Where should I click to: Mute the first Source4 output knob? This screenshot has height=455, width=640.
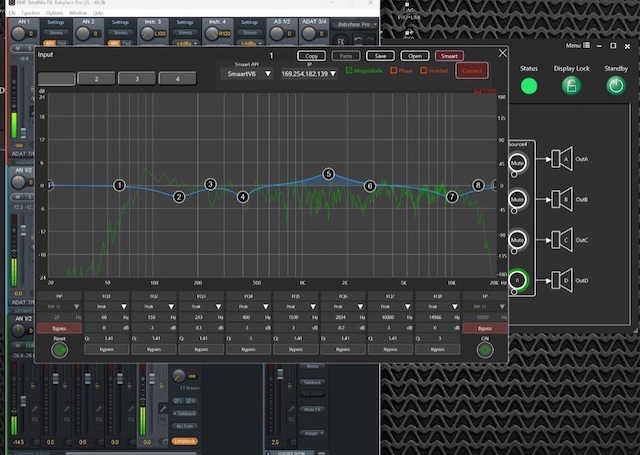[517, 161]
